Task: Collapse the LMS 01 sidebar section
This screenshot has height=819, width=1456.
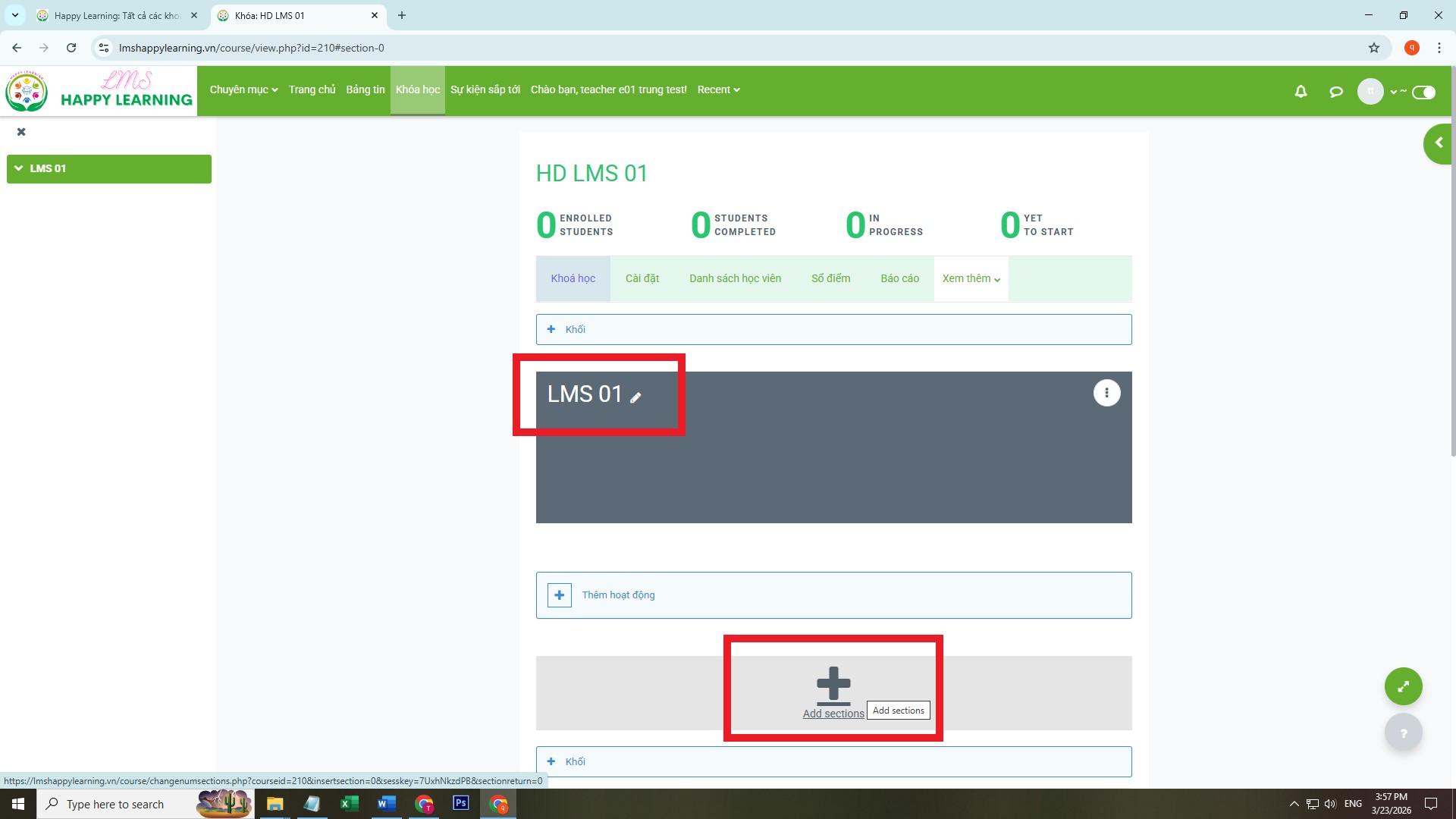Action: 19,168
